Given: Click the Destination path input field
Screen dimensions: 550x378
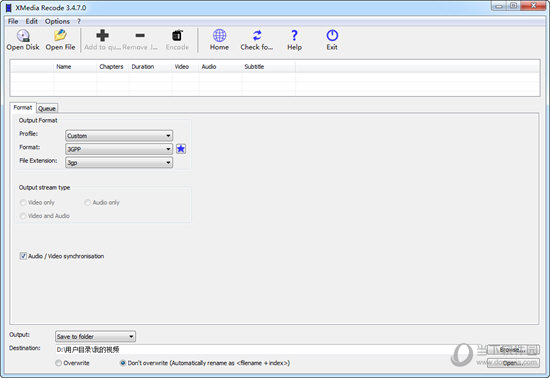Looking at the screenshot, I should pyautogui.click(x=270, y=350).
